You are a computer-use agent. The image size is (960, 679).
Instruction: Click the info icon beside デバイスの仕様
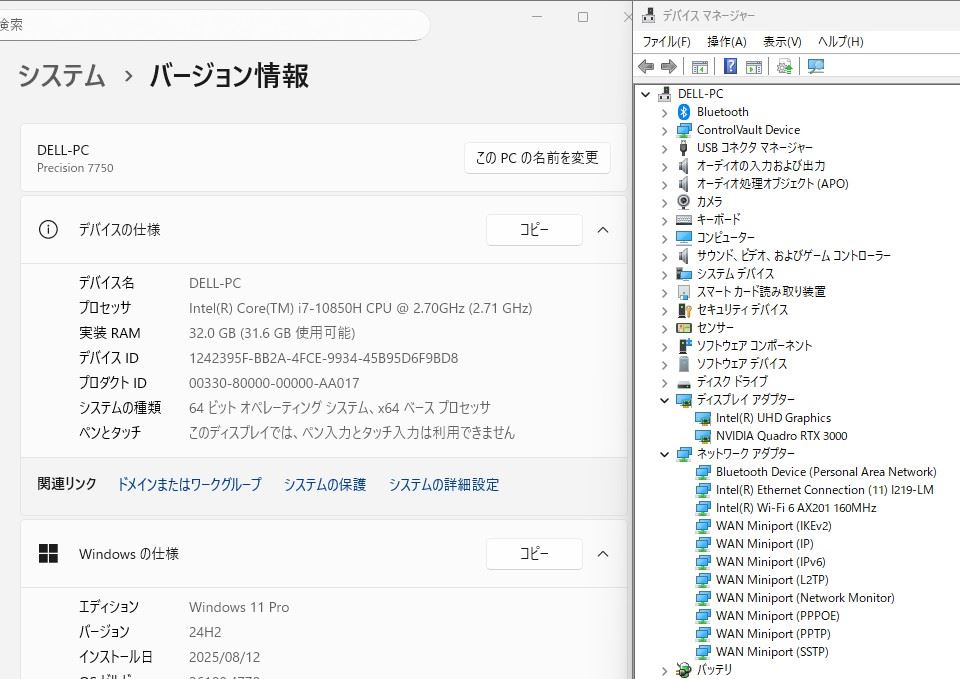click(48, 230)
